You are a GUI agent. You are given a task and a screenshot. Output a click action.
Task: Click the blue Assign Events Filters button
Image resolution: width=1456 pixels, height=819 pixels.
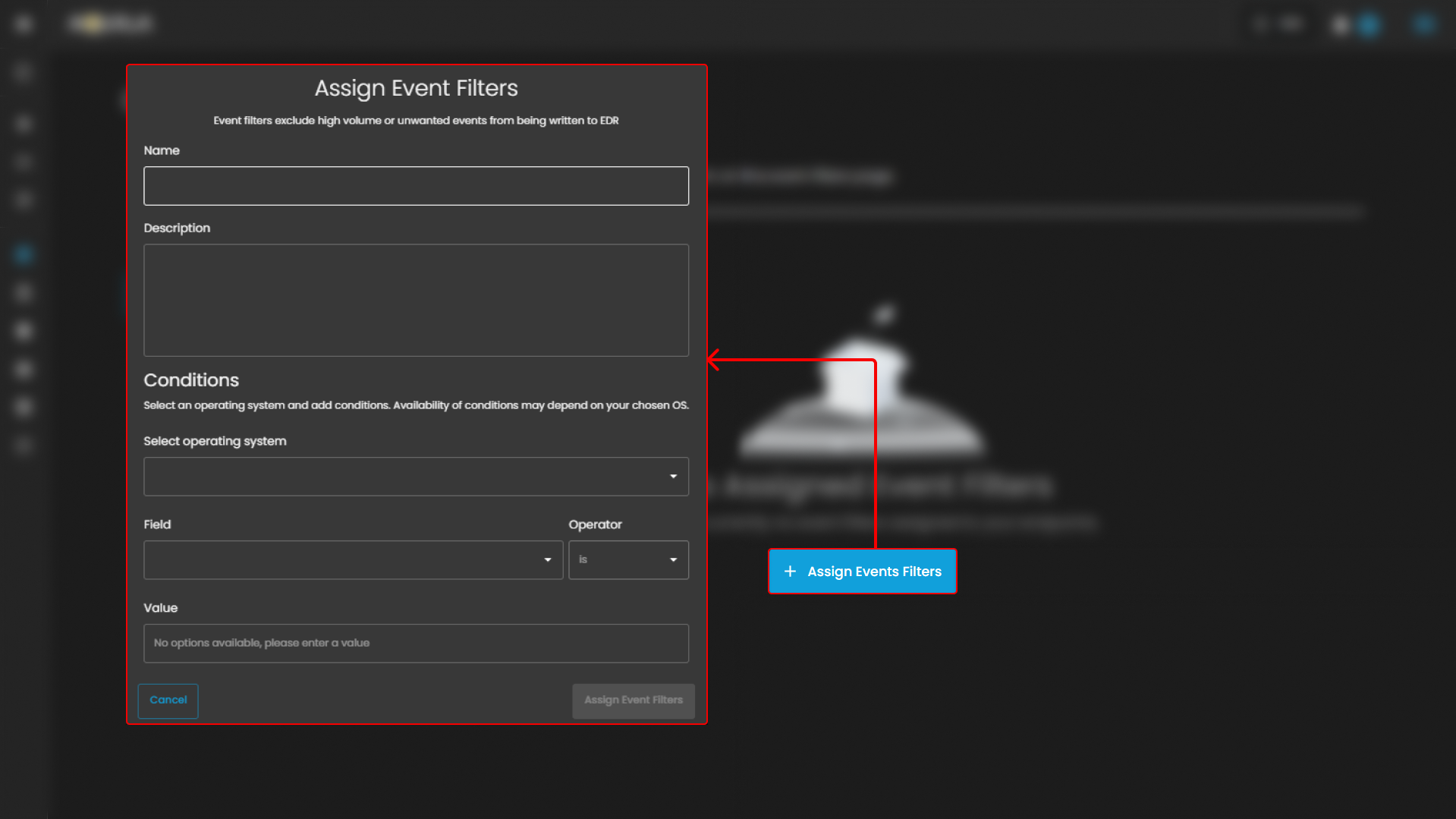coord(862,572)
